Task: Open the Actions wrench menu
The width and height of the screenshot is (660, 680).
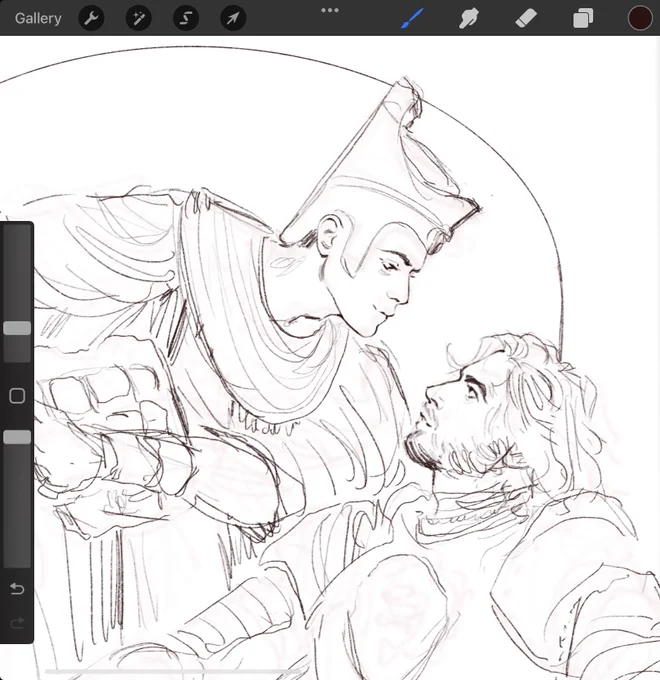Action: click(x=91, y=18)
